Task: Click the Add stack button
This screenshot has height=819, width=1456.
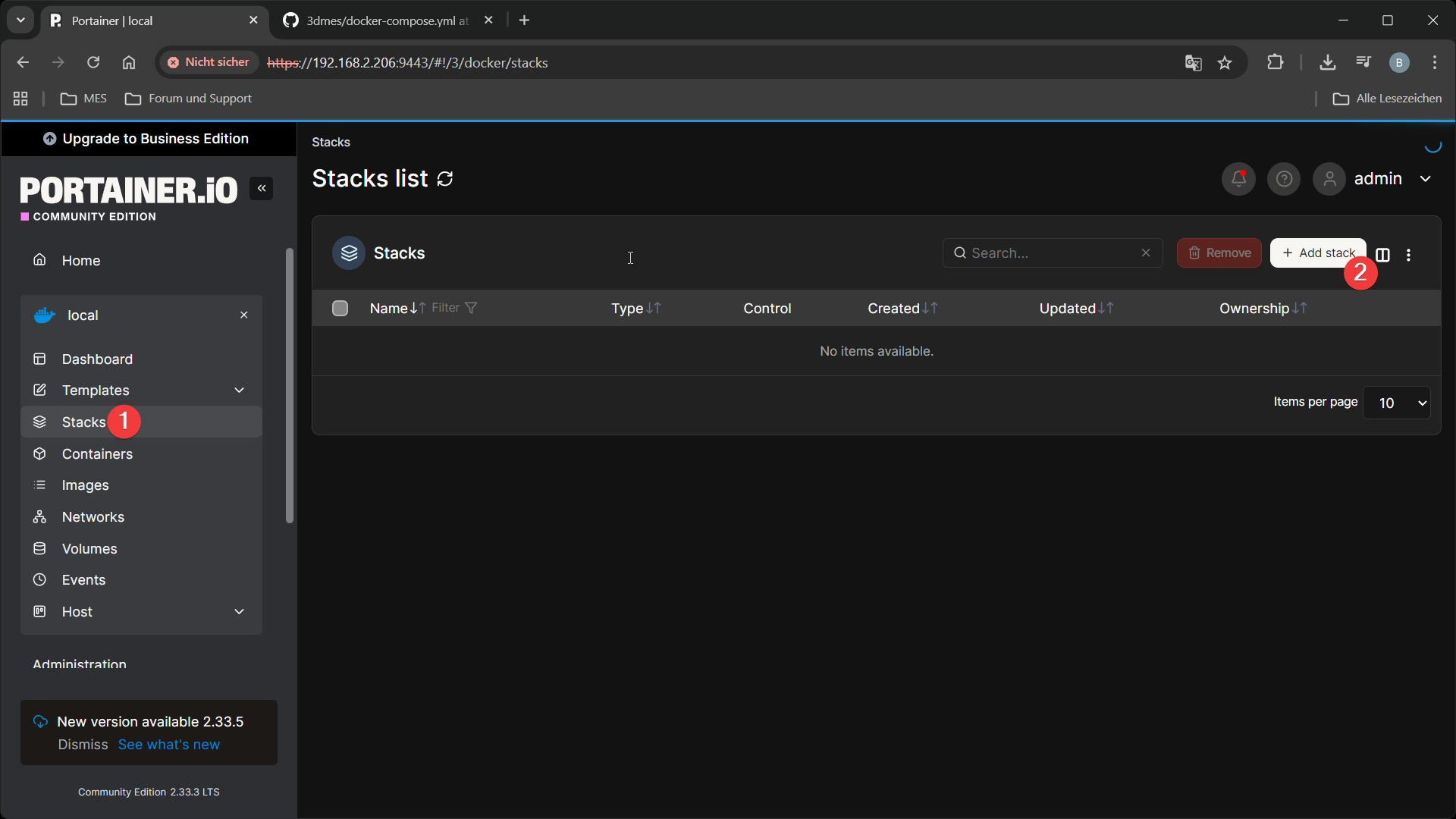Action: tap(1316, 253)
